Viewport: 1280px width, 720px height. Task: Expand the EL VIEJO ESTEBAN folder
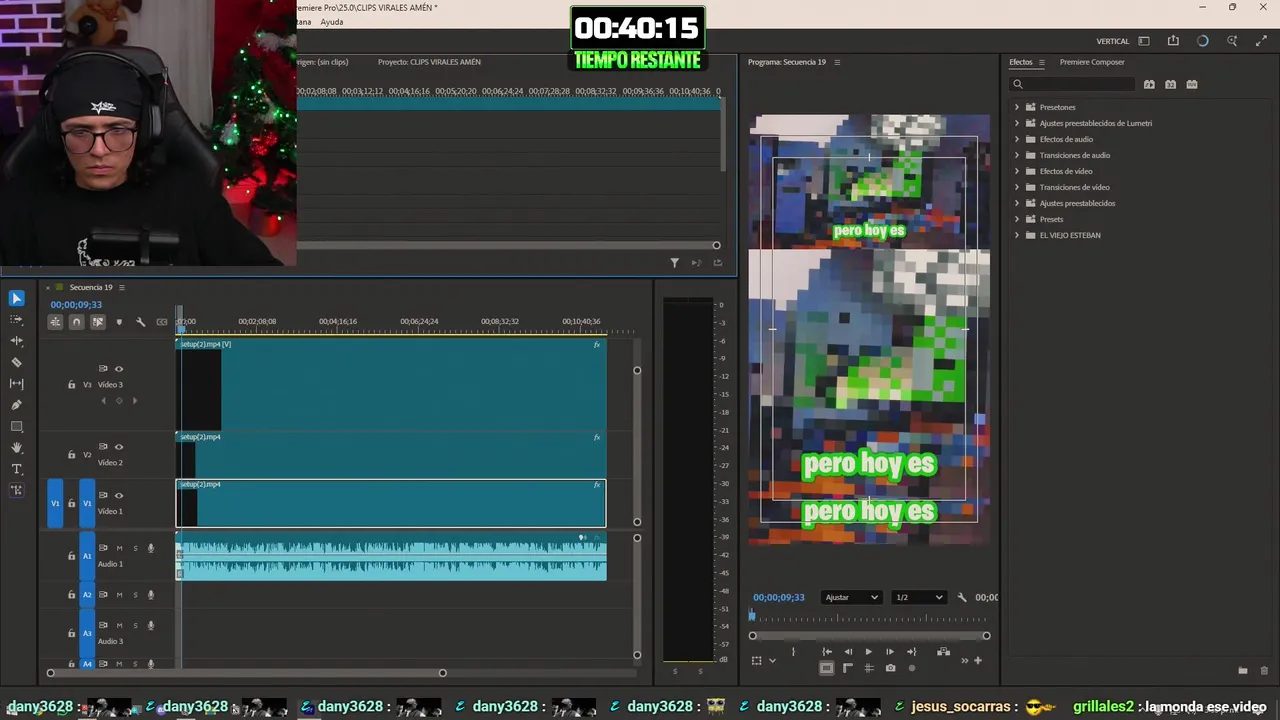pos(1017,235)
